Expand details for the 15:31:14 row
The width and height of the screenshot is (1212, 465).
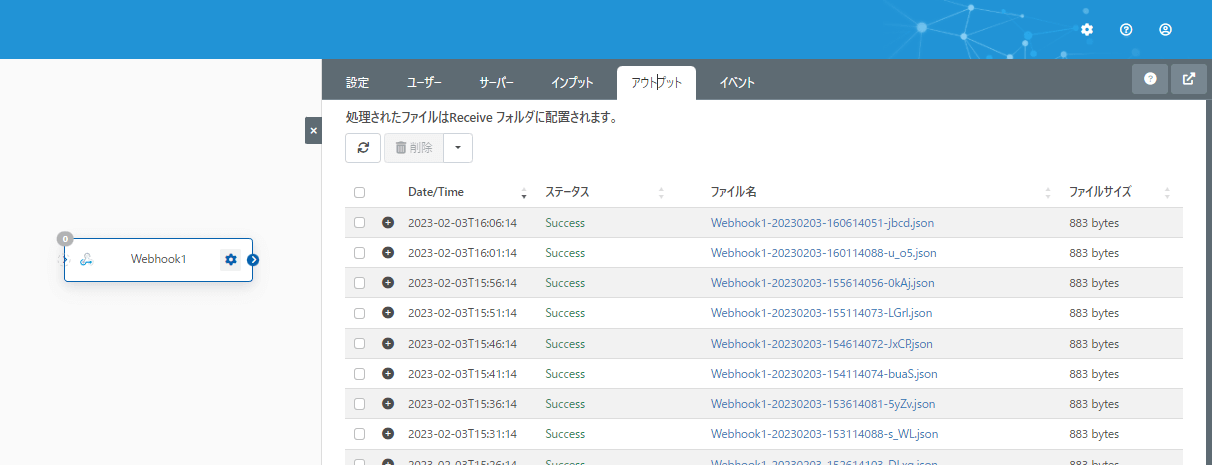[388, 434]
